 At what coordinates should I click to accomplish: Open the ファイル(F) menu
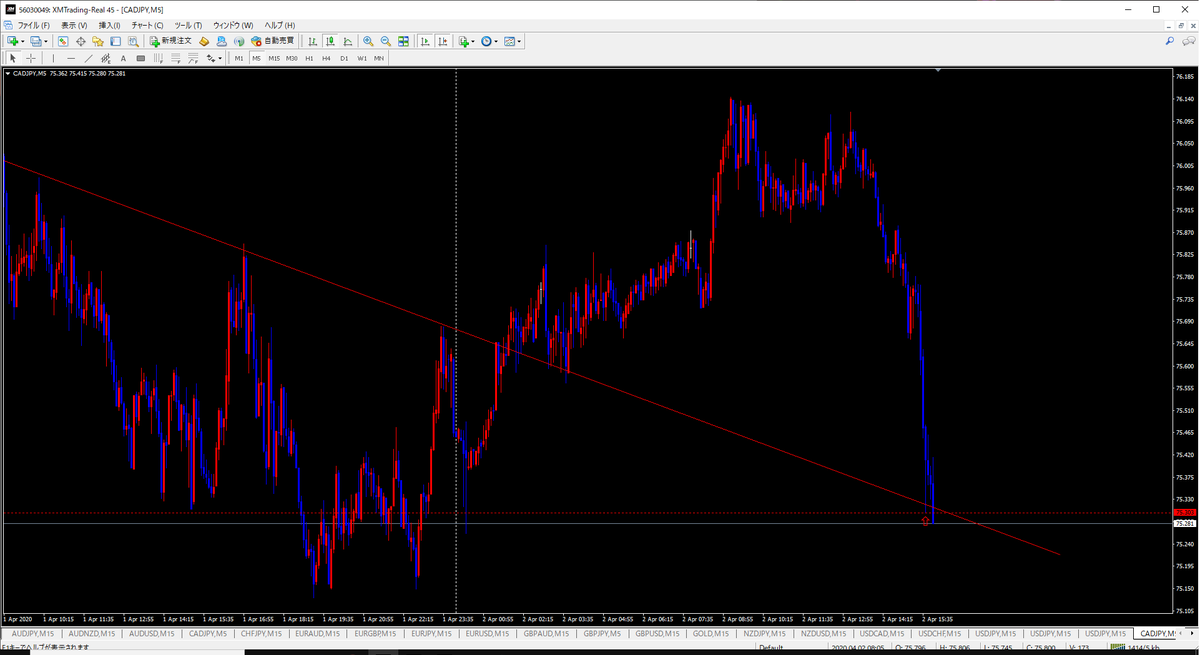34,25
